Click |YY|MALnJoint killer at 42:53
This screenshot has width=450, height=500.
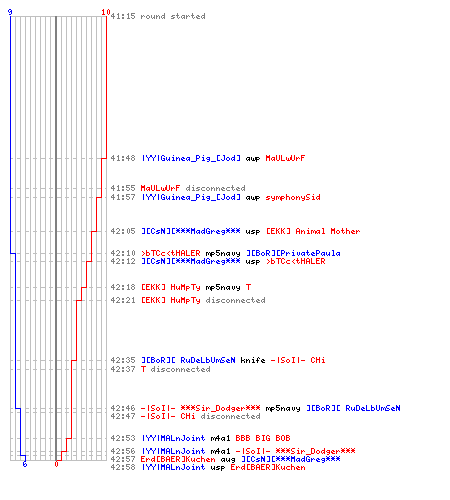coord(173,438)
